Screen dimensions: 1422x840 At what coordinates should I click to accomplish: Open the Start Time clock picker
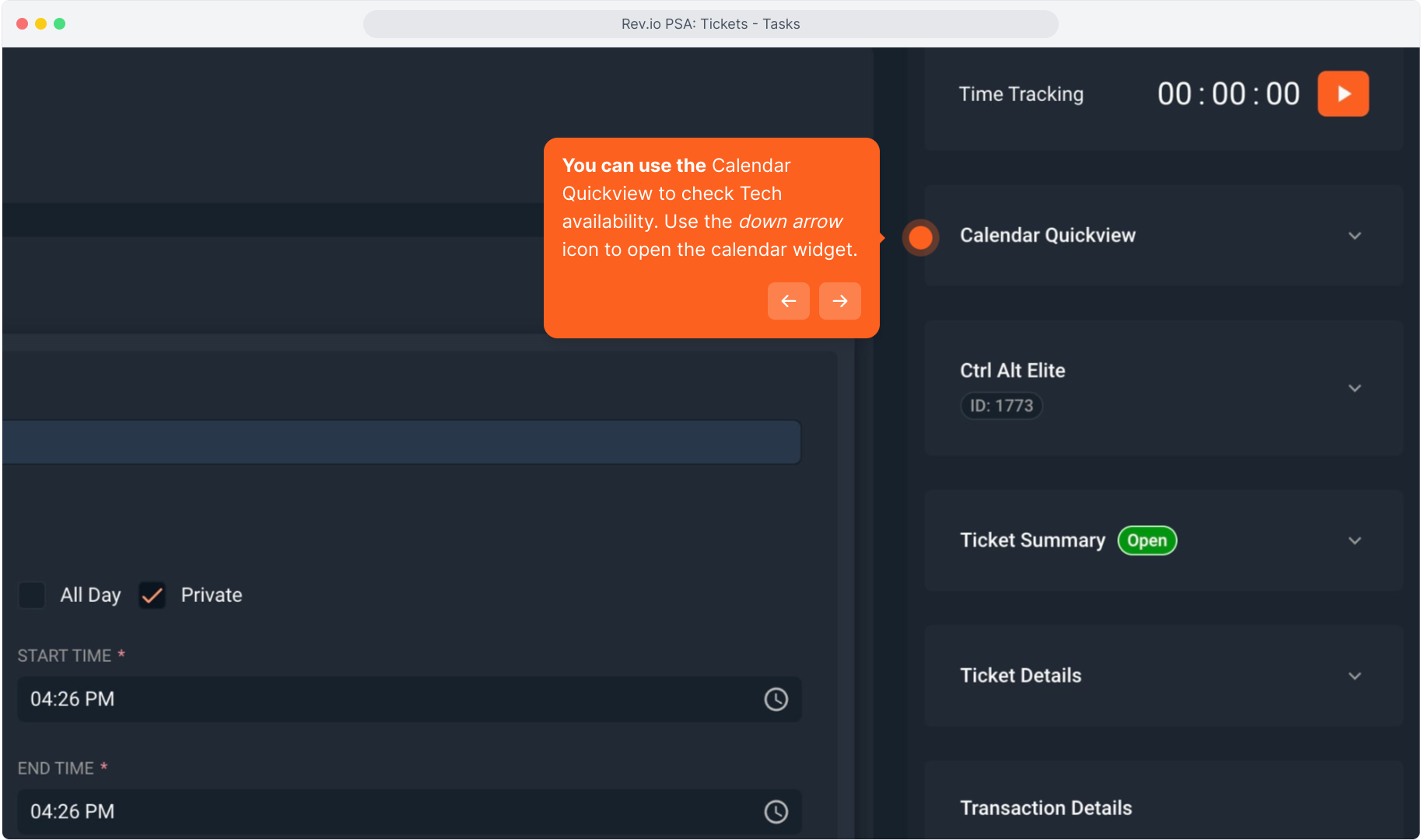click(776, 699)
